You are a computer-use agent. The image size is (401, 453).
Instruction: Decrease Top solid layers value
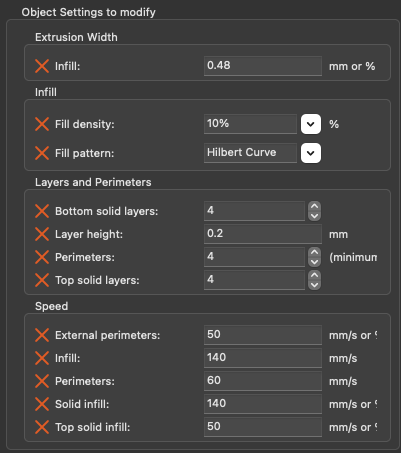pos(314,285)
